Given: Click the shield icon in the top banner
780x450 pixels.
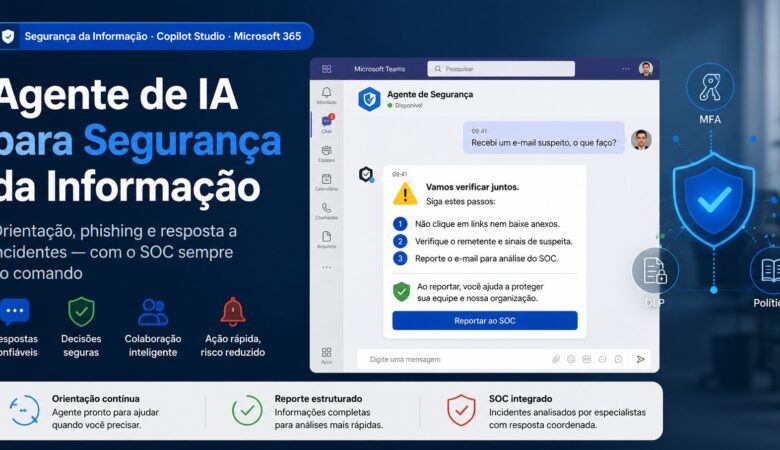Looking at the screenshot, I should [8, 36].
